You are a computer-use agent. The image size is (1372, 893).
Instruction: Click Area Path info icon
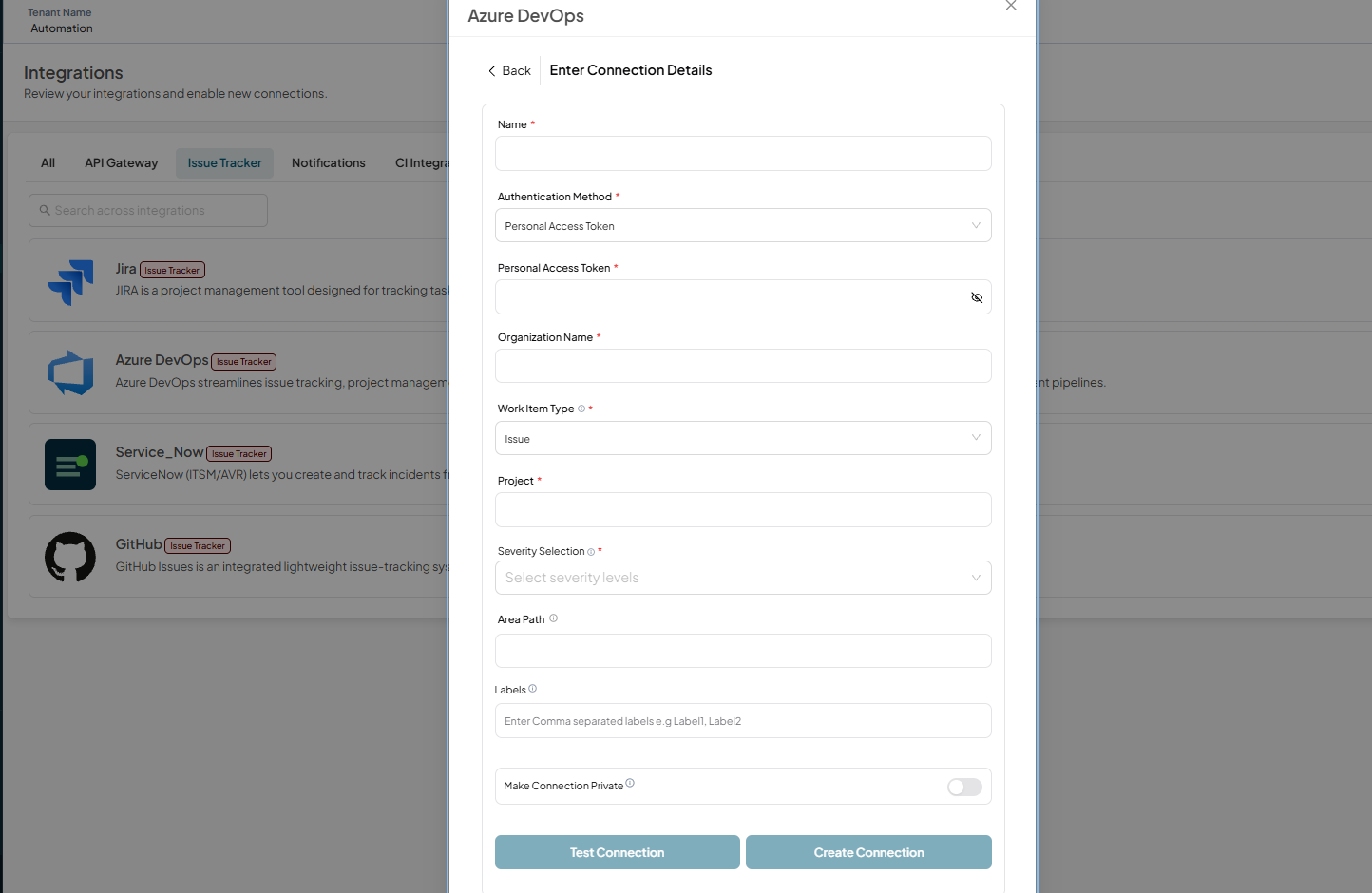click(x=553, y=618)
